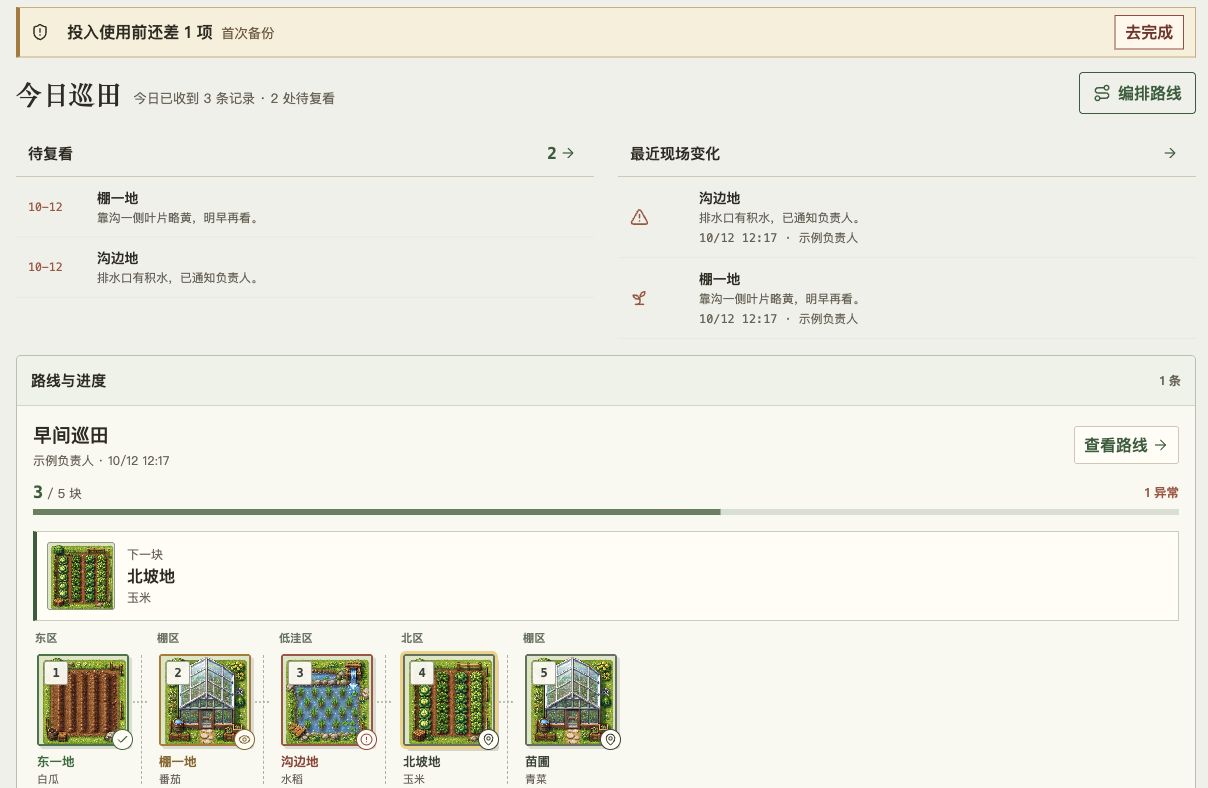Screen dimensions: 1208x788
Task: Select stop 2 greenhouse thumbnail for 棚一地
Action: (x=205, y=700)
